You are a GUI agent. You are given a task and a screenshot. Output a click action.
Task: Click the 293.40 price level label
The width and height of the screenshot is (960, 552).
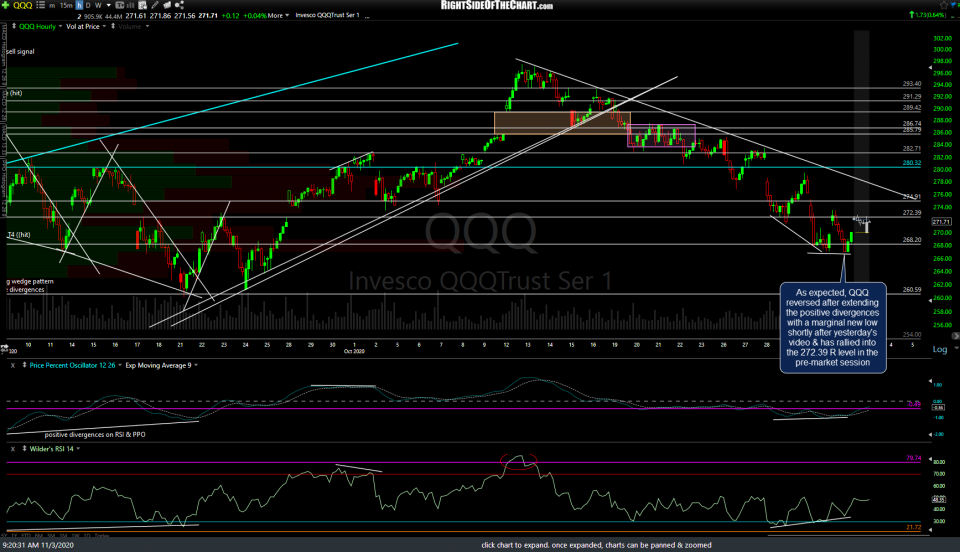[x=912, y=84]
